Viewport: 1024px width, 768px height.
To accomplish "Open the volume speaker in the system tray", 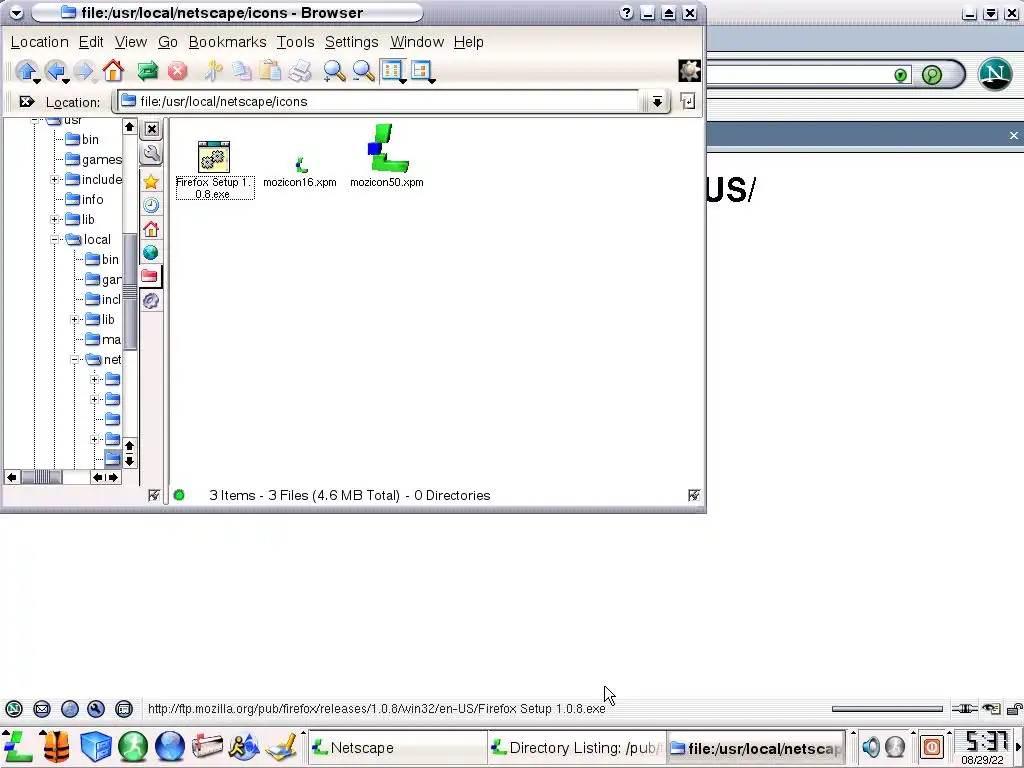I will pos(871,746).
